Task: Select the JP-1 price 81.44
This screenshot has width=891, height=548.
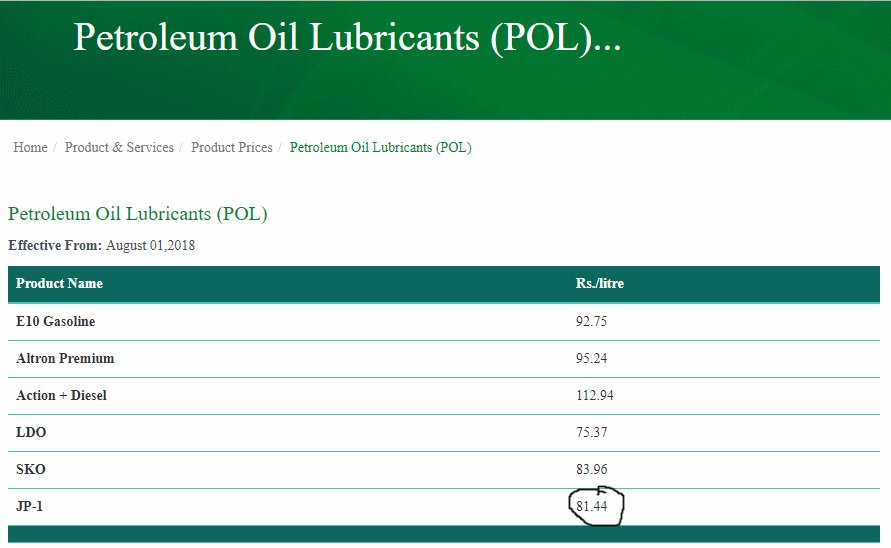Action: tap(591, 506)
